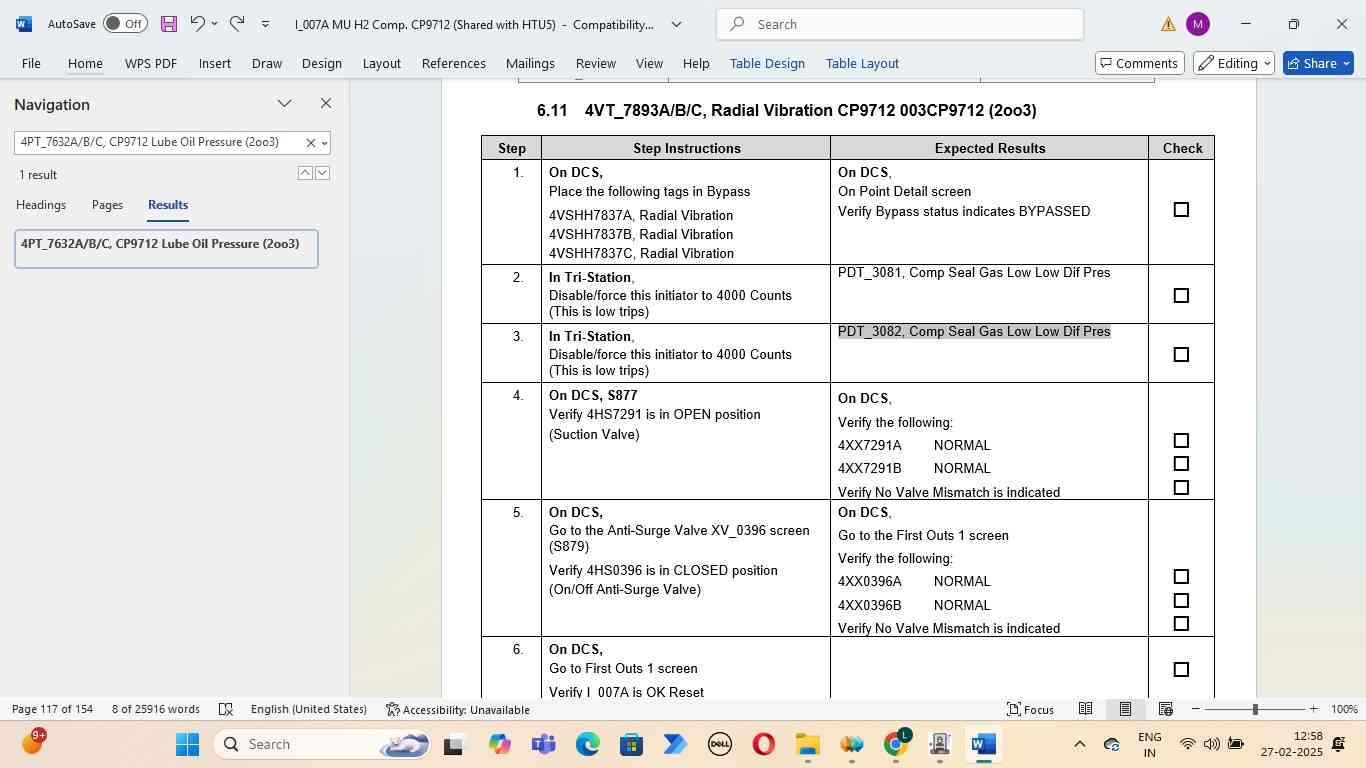This screenshot has width=1366, height=768.
Task: Switch to the References tab
Action: (x=454, y=63)
